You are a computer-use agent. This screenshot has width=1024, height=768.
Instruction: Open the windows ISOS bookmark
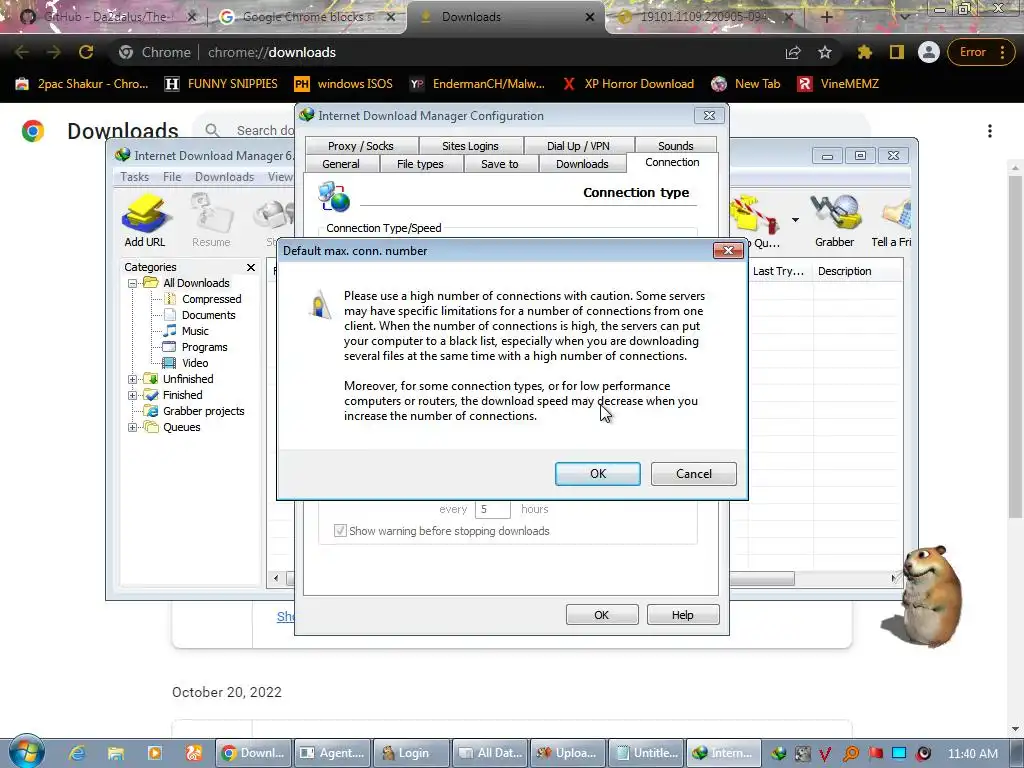click(x=344, y=84)
